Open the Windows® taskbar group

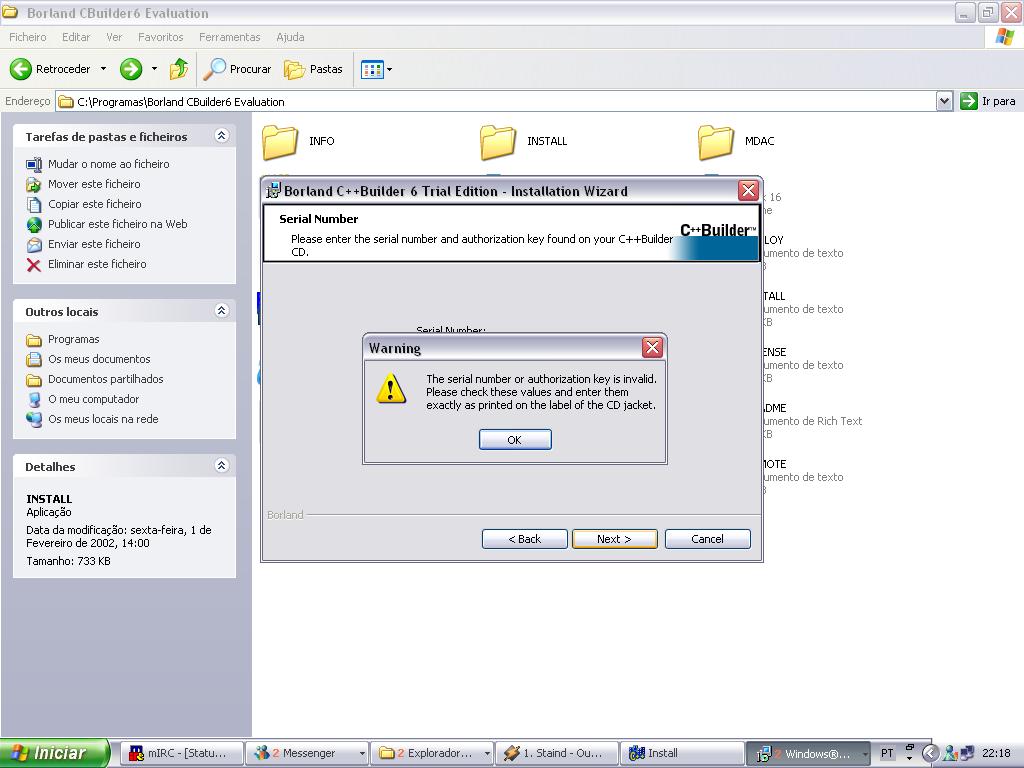point(808,753)
